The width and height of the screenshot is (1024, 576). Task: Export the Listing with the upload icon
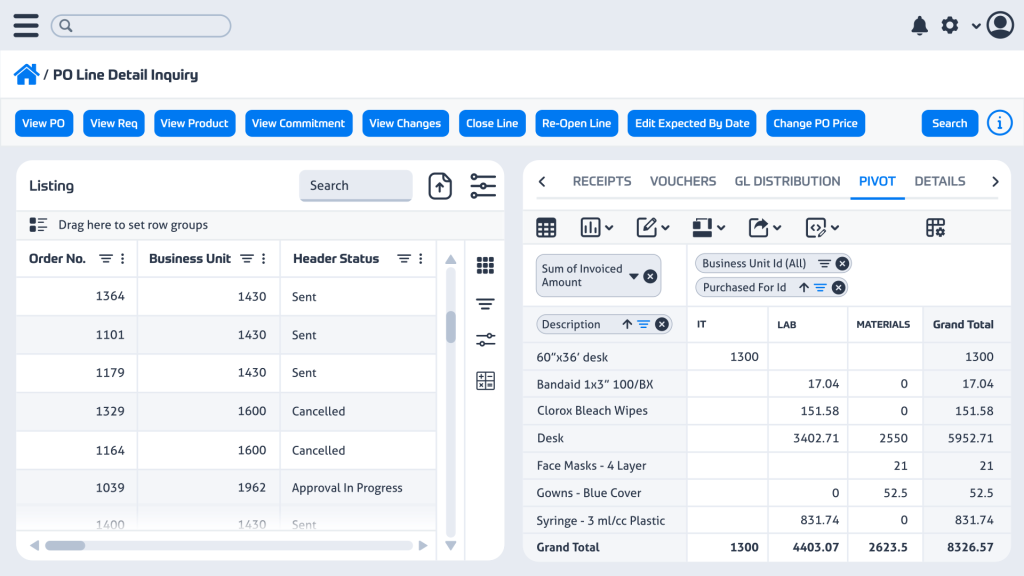pyautogui.click(x=440, y=186)
